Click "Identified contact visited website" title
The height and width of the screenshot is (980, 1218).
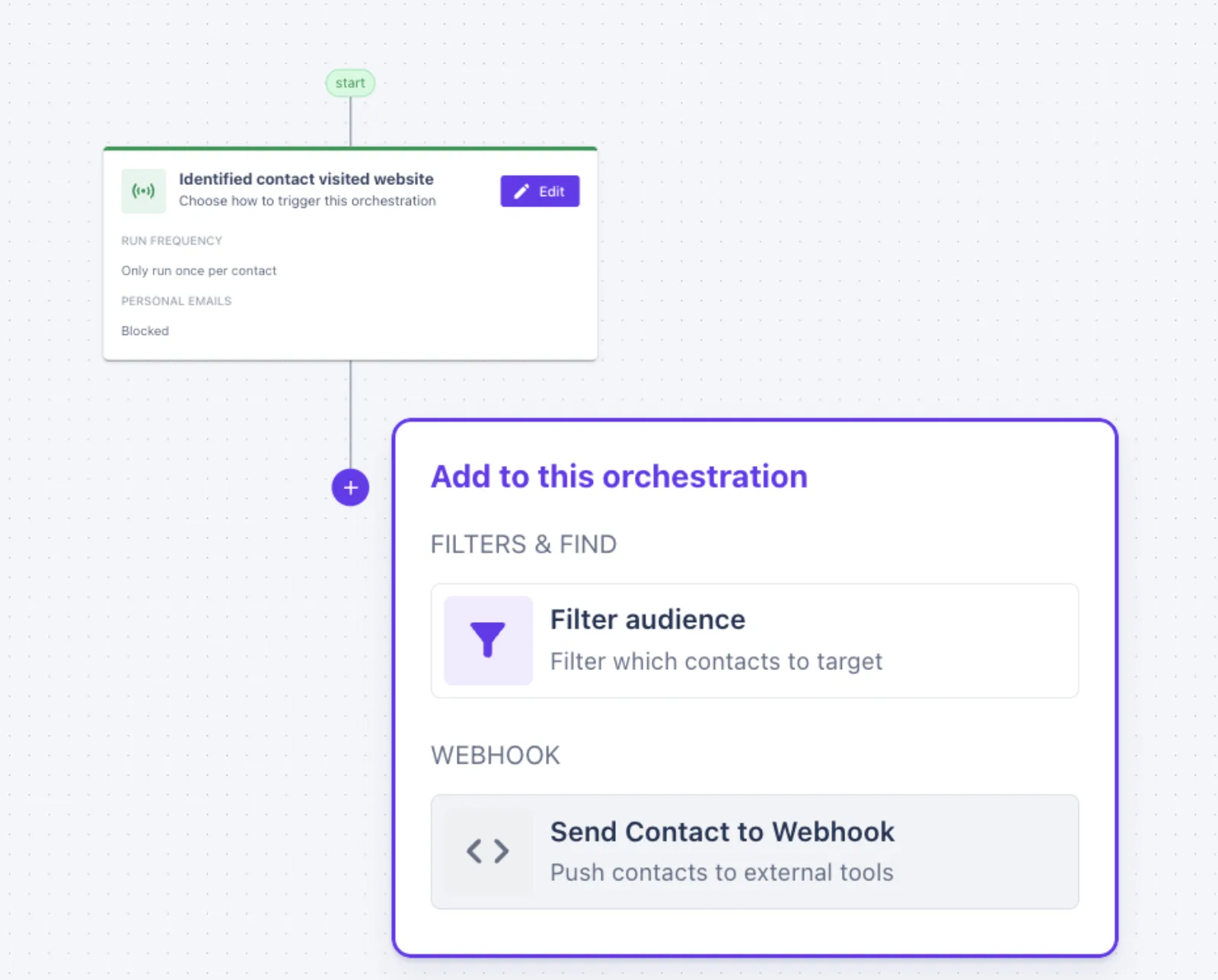pos(306,179)
